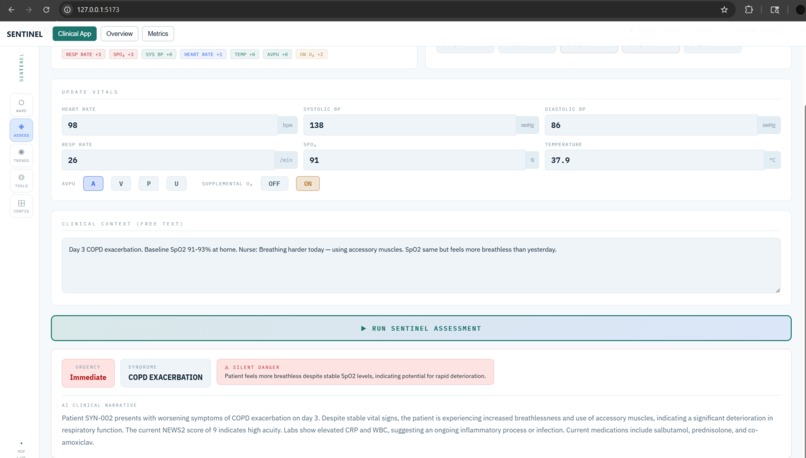The height and width of the screenshot is (458, 806).
Task: Switch to the Metrics tab
Action: 158,33
